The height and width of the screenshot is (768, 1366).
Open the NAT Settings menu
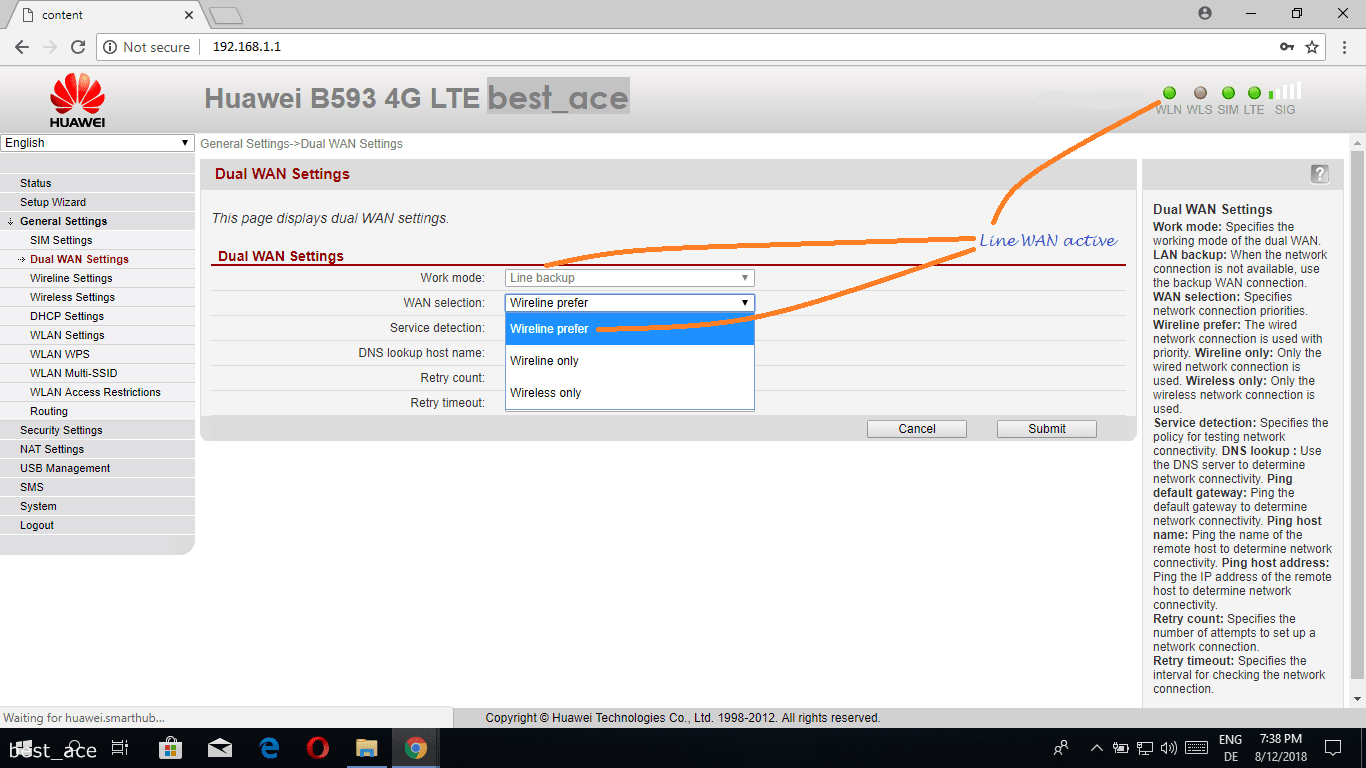tap(52, 449)
